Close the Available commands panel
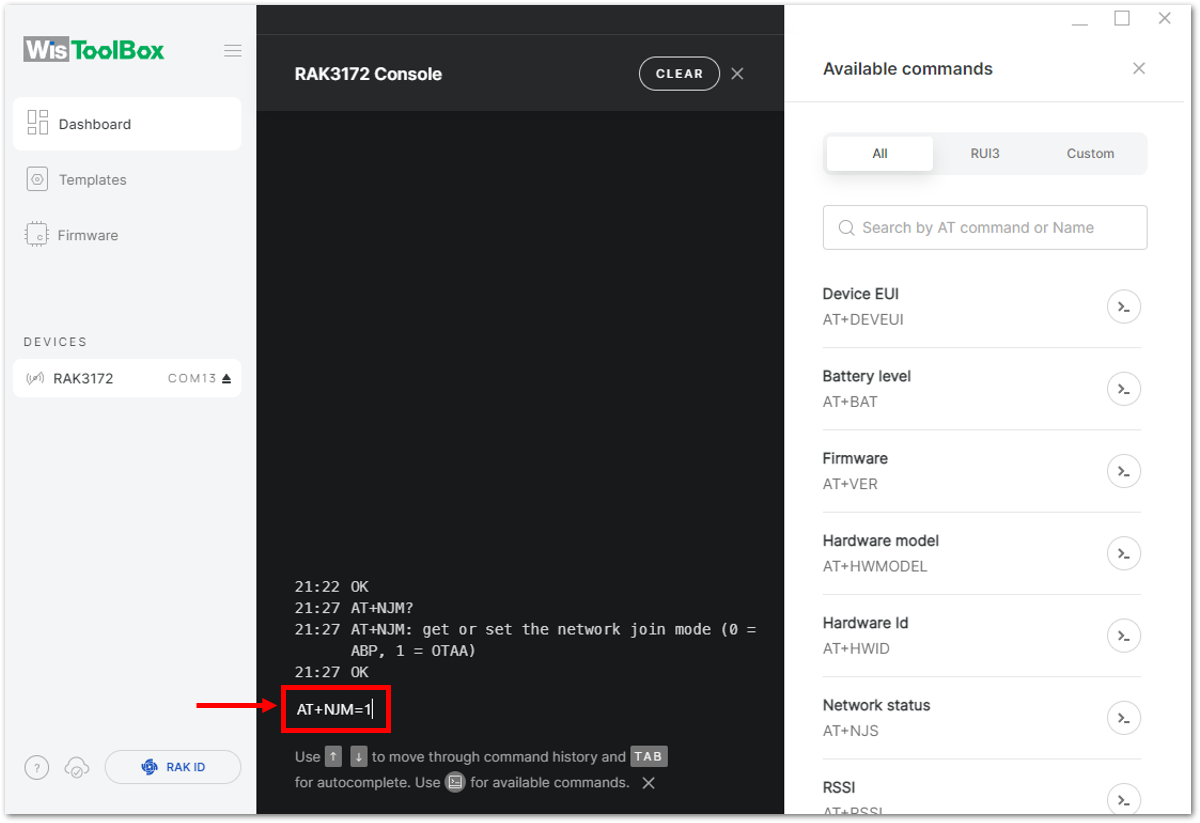 coord(1139,69)
